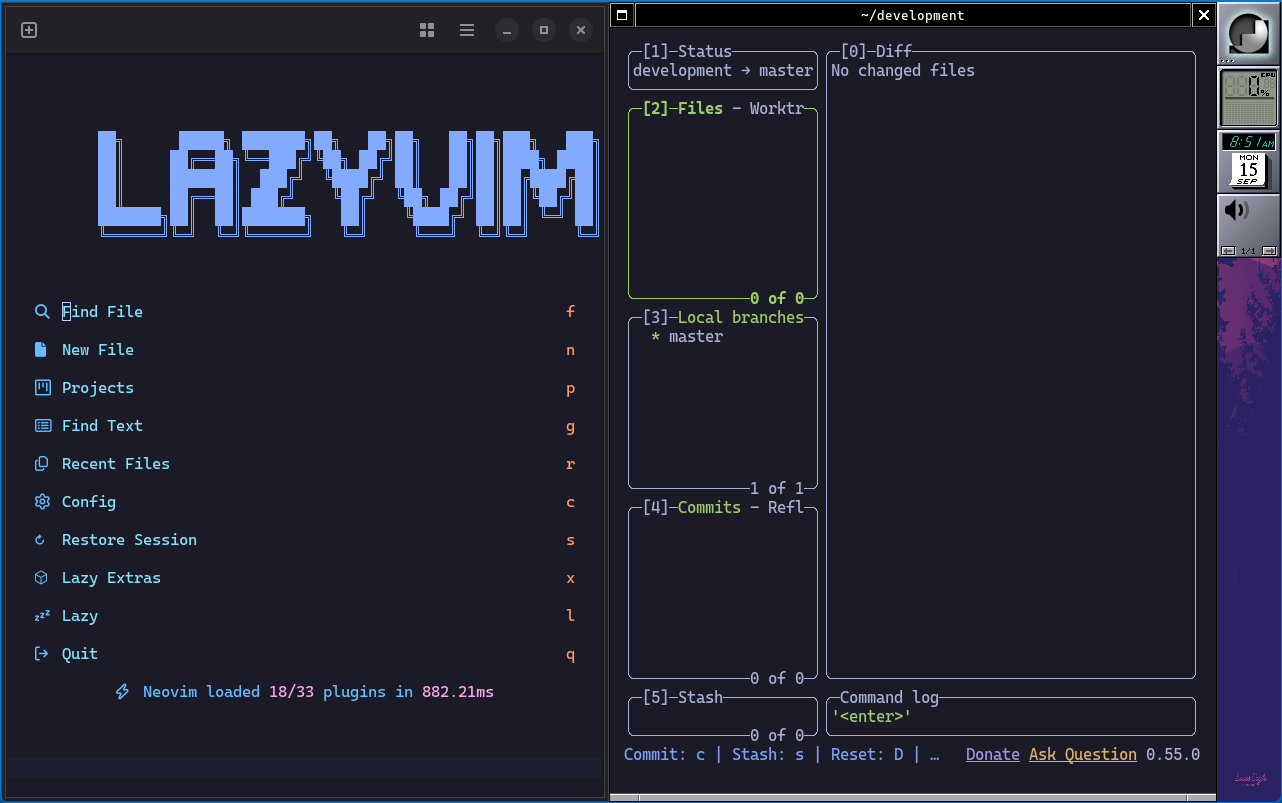1282x803 pixels.
Task: Choose Restore Session in dashboard
Action: pyautogui.click(x=129, y=539)
